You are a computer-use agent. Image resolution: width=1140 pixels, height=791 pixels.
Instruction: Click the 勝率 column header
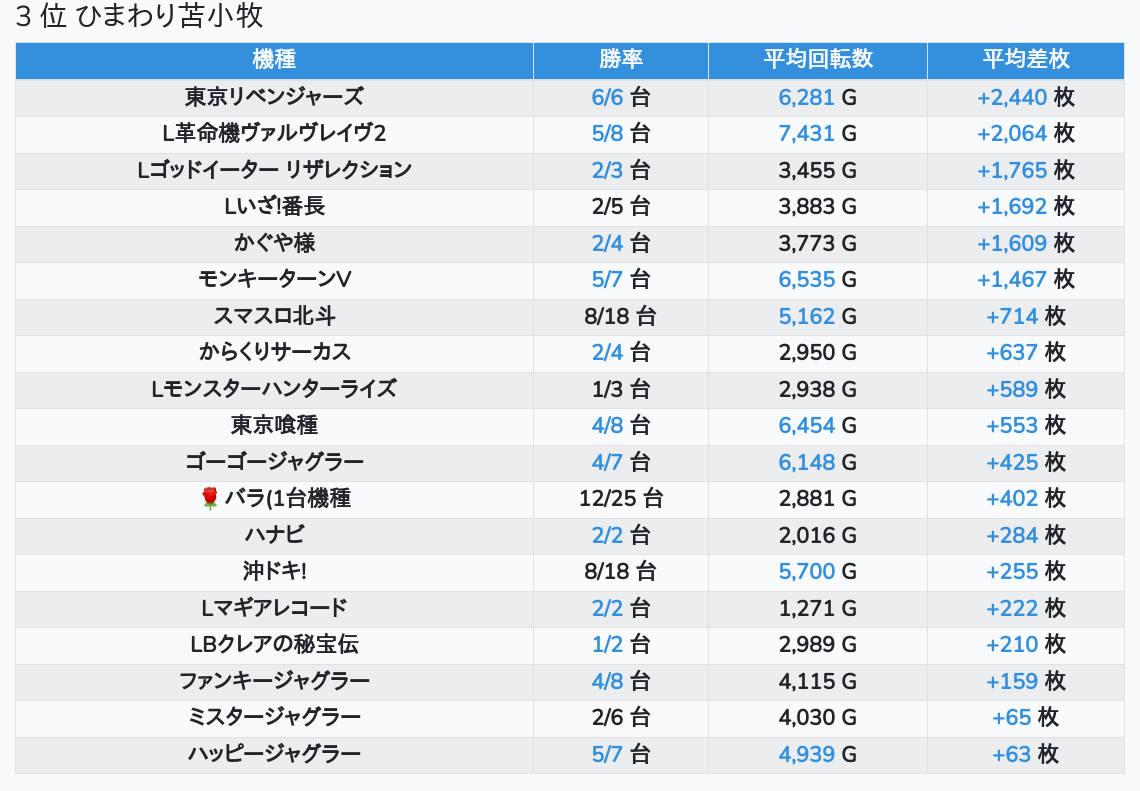click(620, 60)
